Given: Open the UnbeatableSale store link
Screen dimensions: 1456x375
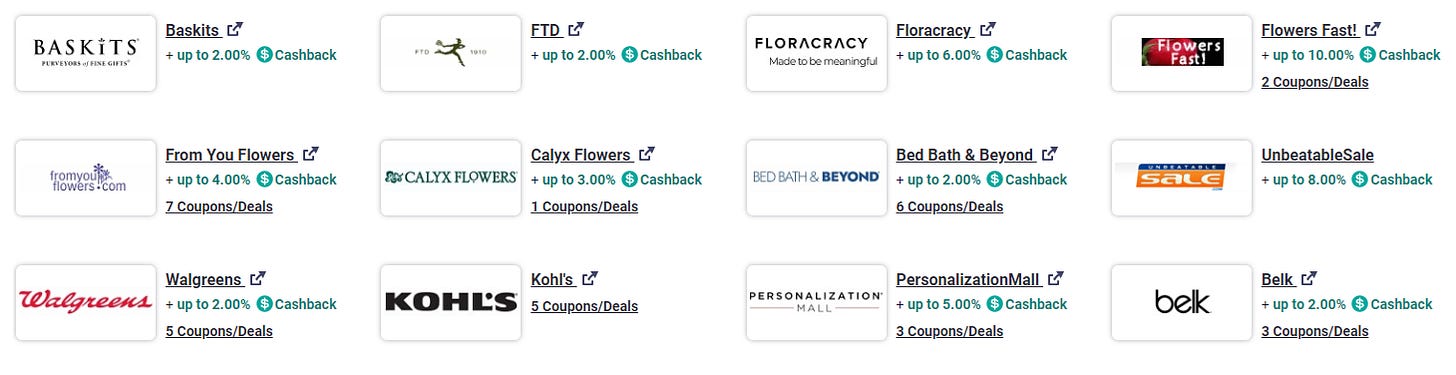Looking at the screenshot, I should [1318, 155].
